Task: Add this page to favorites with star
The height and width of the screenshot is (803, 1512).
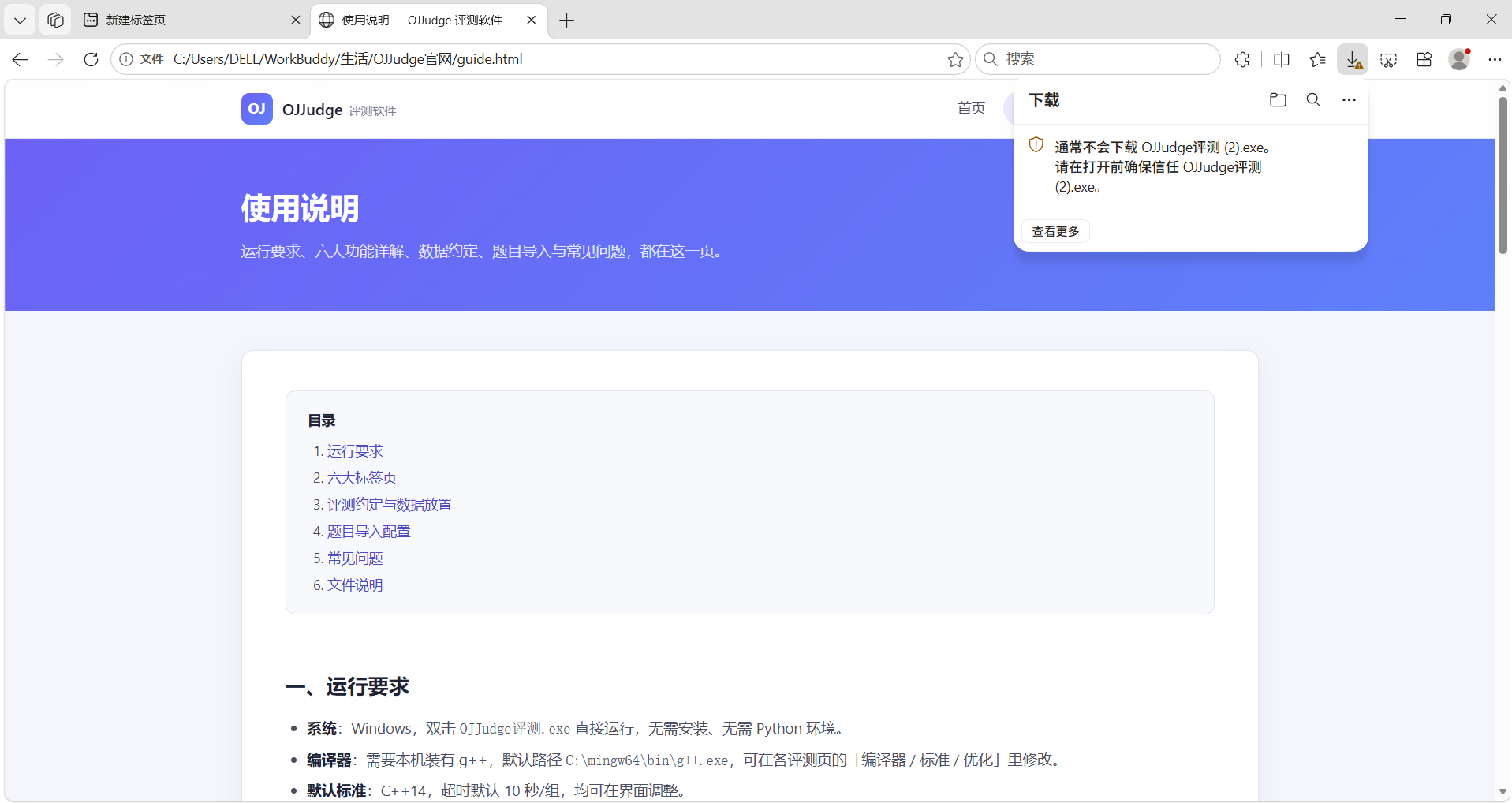Action: 955,59
